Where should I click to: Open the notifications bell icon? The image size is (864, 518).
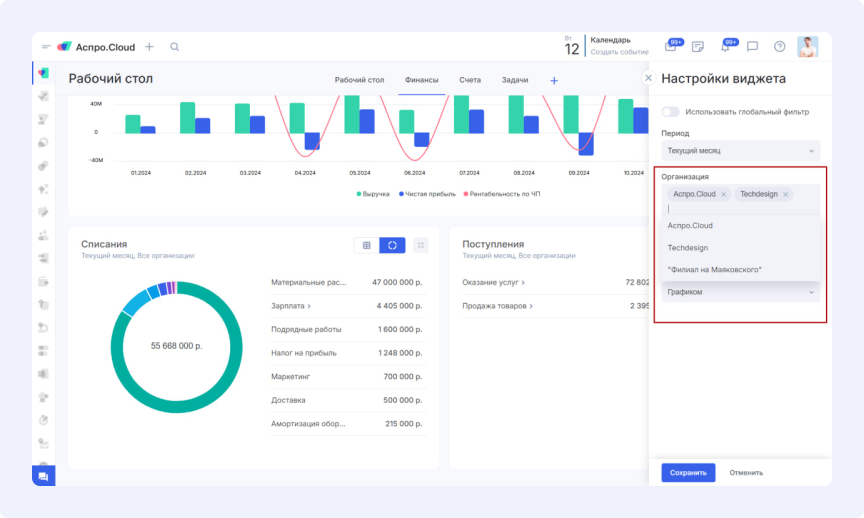tap(726, 47)
